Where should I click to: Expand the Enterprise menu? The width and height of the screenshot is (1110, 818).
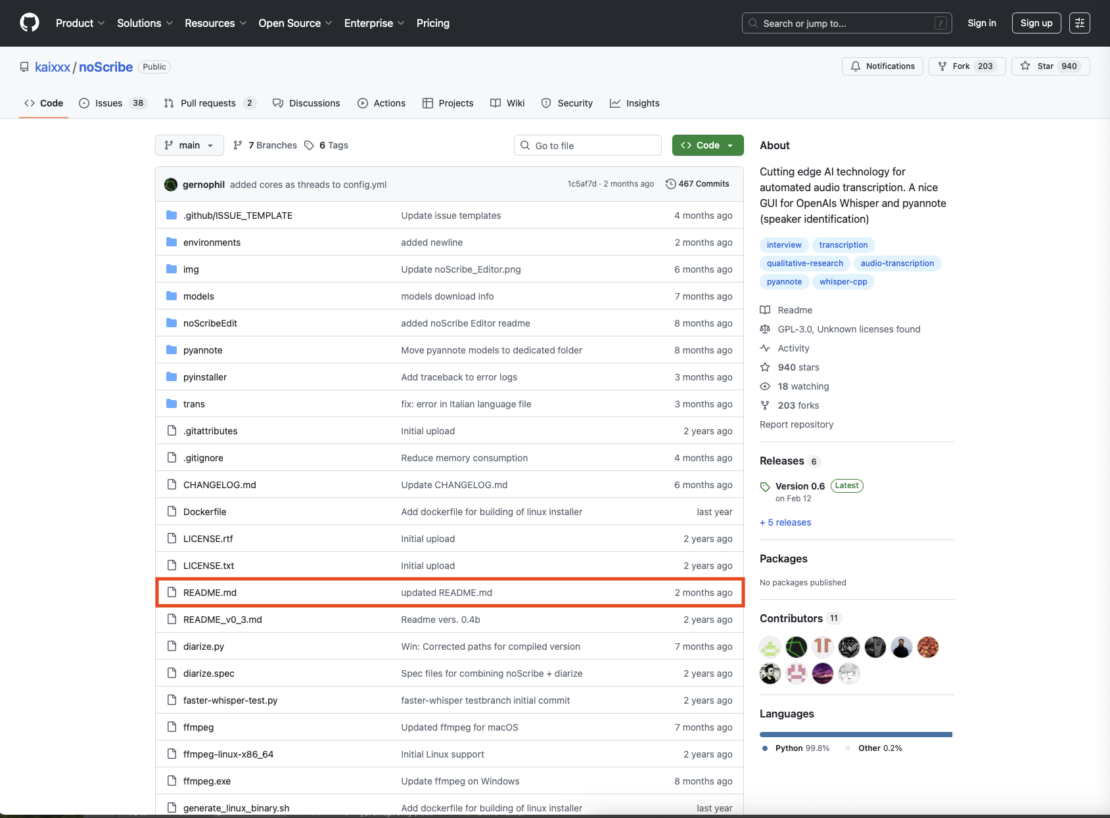(x=374, y=23)
